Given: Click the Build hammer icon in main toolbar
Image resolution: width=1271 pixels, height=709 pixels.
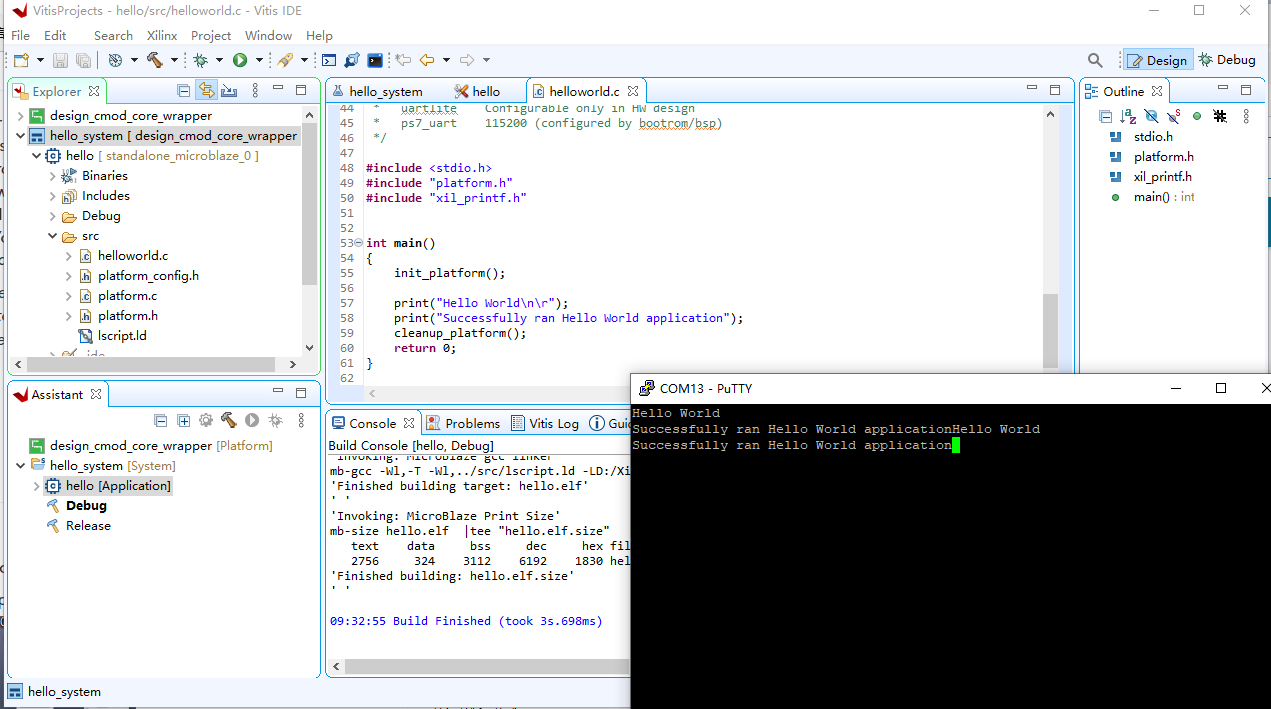Looking at the screenshot, I should click(x=154, y=60).
